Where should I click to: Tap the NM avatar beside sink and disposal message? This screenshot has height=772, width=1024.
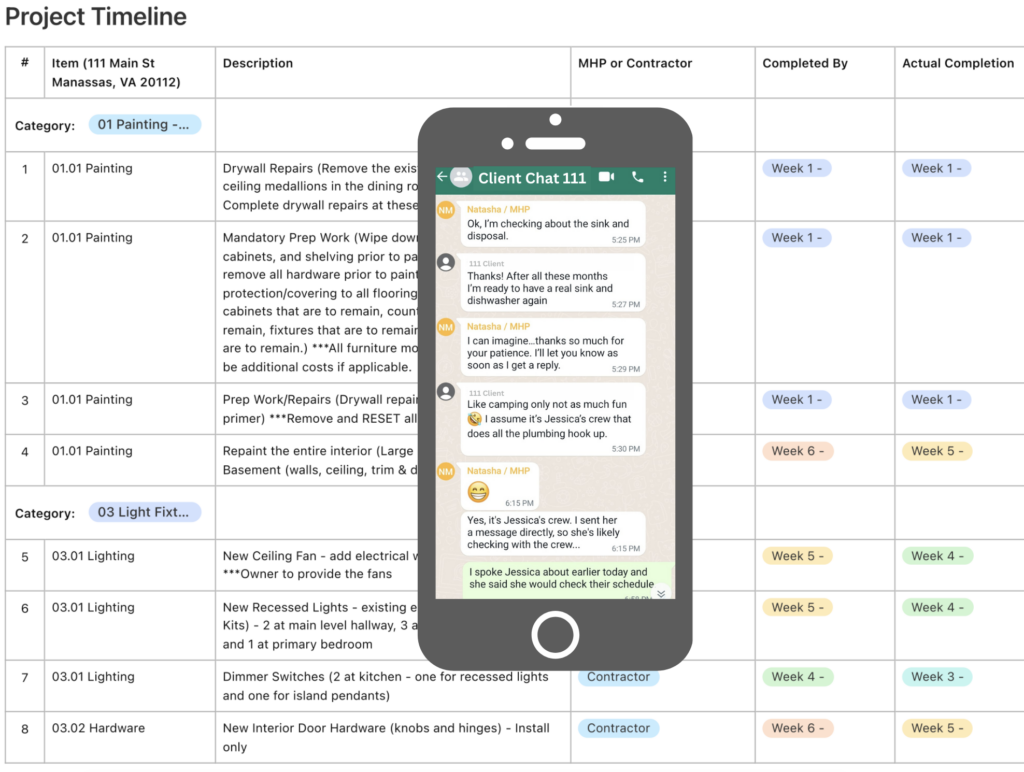point(446,210)
